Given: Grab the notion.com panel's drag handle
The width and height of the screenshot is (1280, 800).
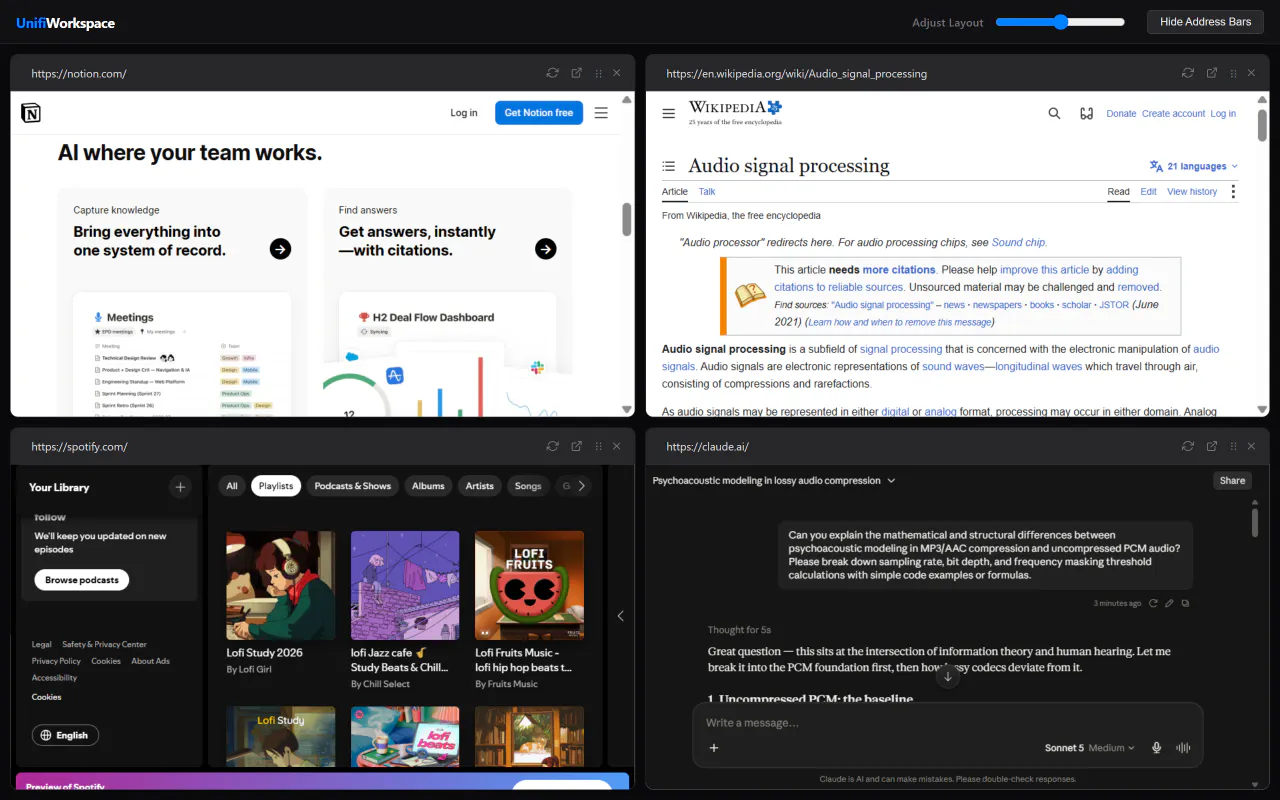Looking at the screenshot, I should [x=598, y=73].
